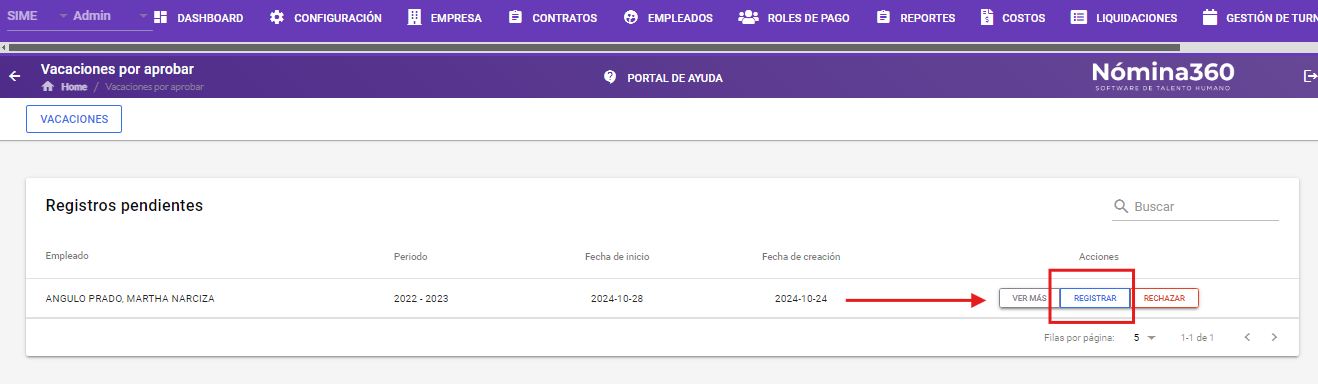Open the SIME company dropdown
1318x384 pixels.
click(x=38, y=17)
